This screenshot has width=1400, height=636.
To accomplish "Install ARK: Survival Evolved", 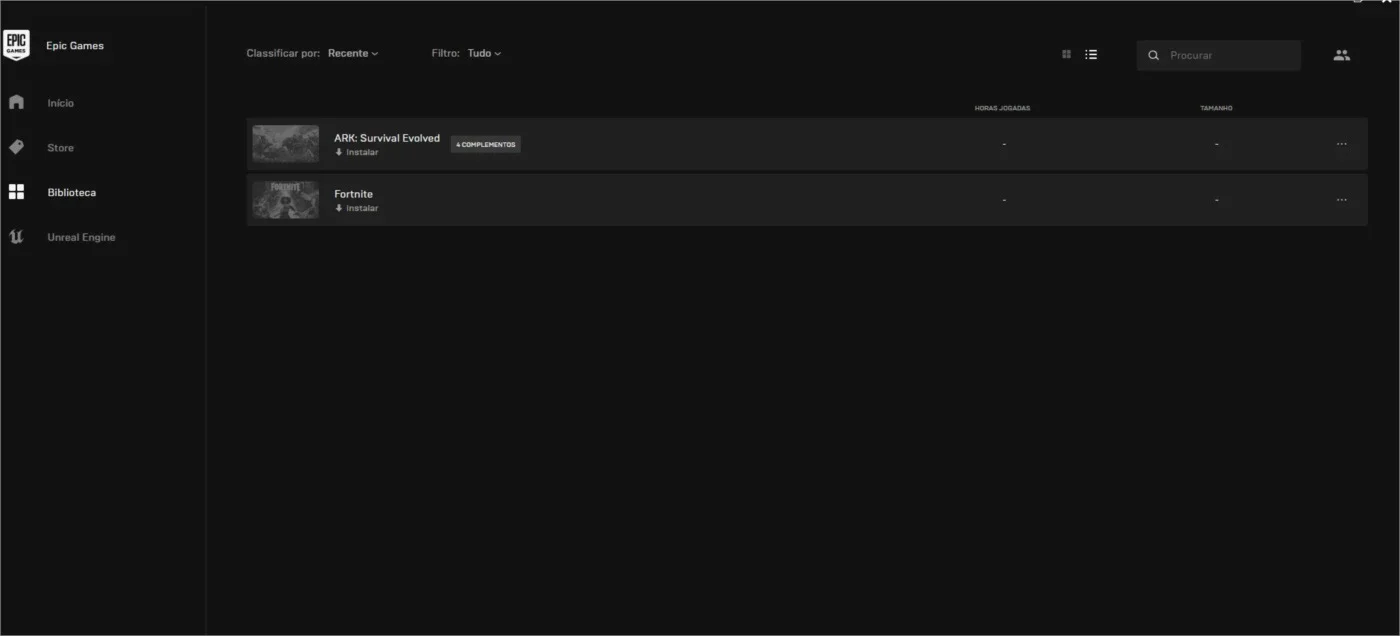I will click(x=357, y=152).
